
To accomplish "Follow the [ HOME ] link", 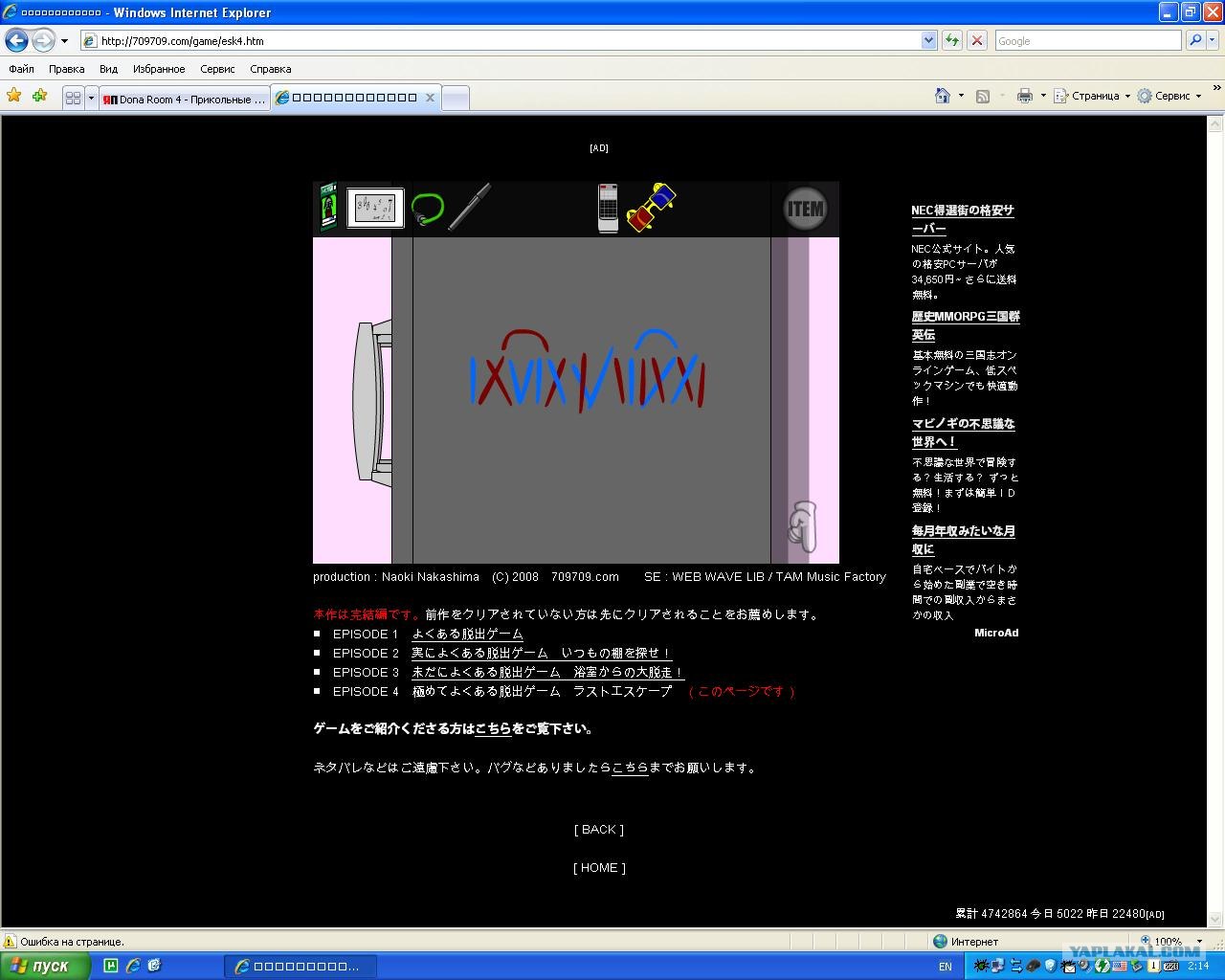I will click(x=599, y=868).
